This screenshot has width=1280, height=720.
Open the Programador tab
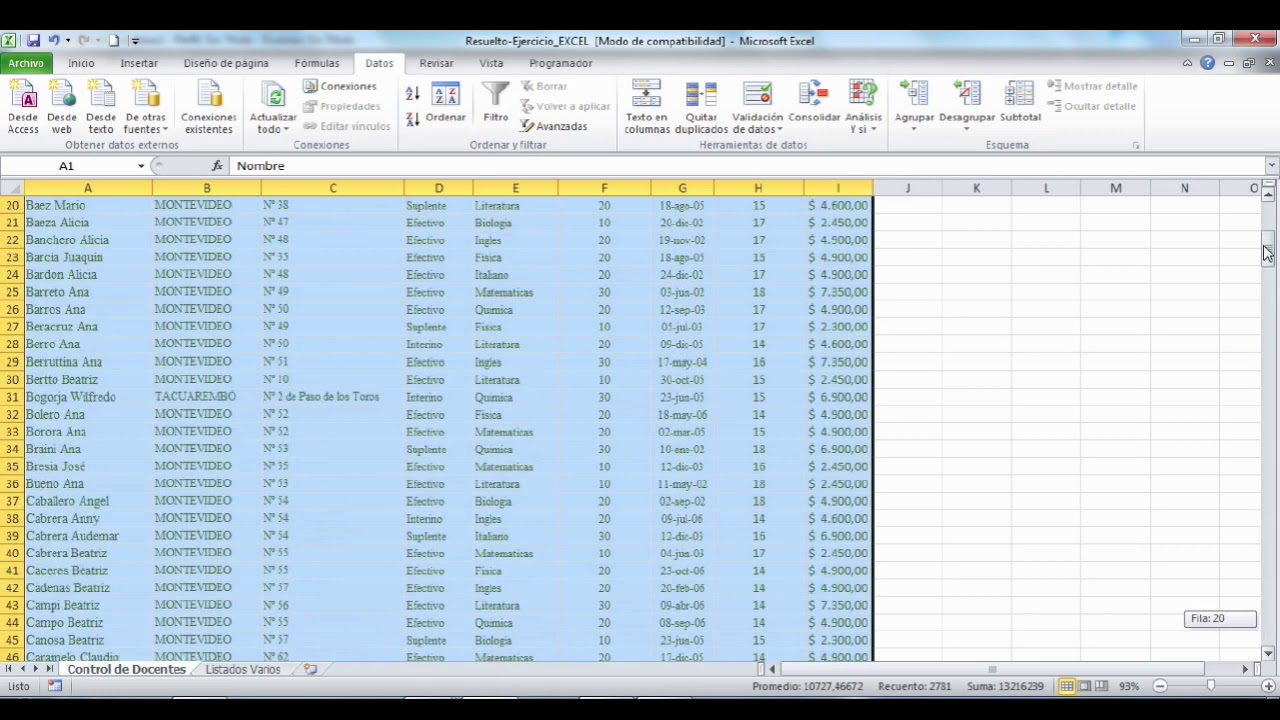(x=561, y=63)
